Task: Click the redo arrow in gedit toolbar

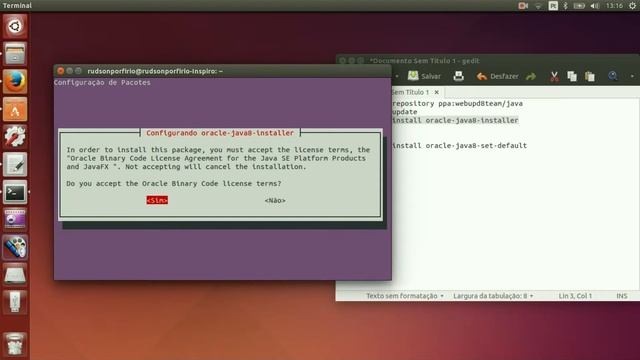Action: (x=531, y=76)
